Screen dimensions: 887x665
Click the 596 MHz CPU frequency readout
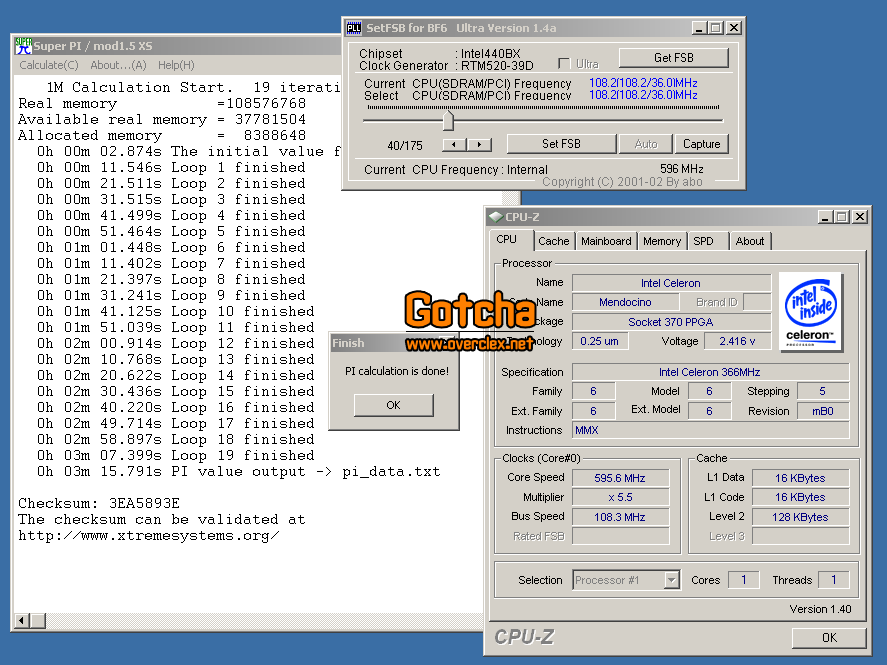pos(682,169)
